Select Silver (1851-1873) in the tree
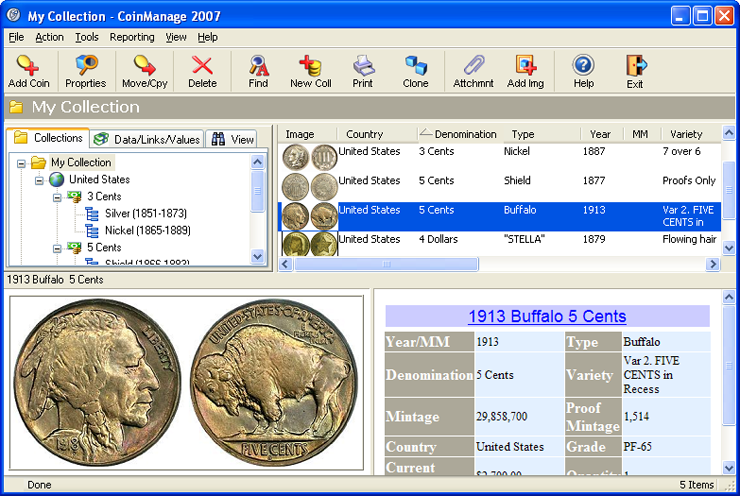740x496 pixels. click(x=146, y=213)
